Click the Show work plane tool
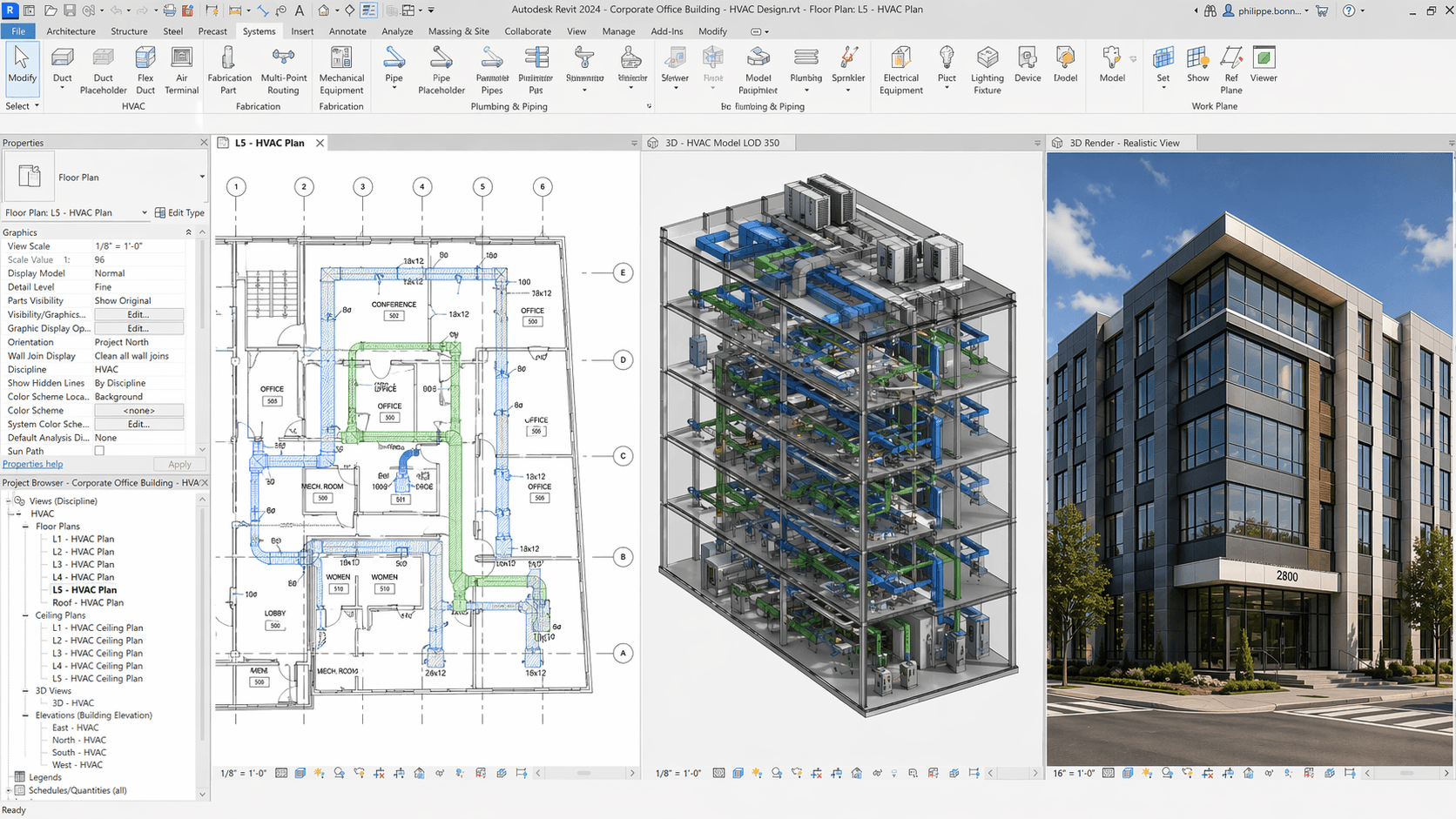The height and width of the screenshot is (819, 1456). (1197, 65)
